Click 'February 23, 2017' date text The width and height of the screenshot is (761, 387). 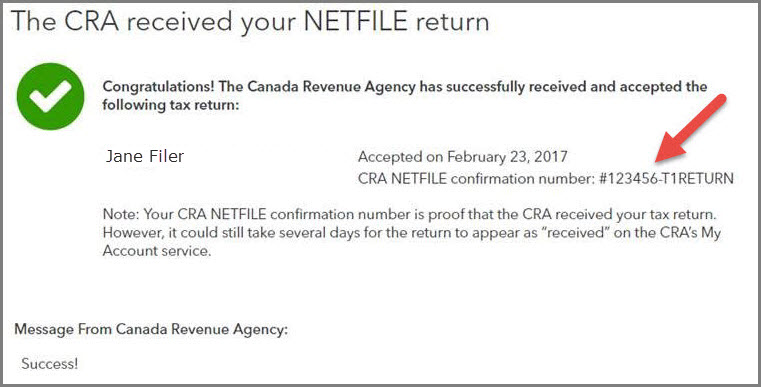pyautogui.click(x=507, y=157)
